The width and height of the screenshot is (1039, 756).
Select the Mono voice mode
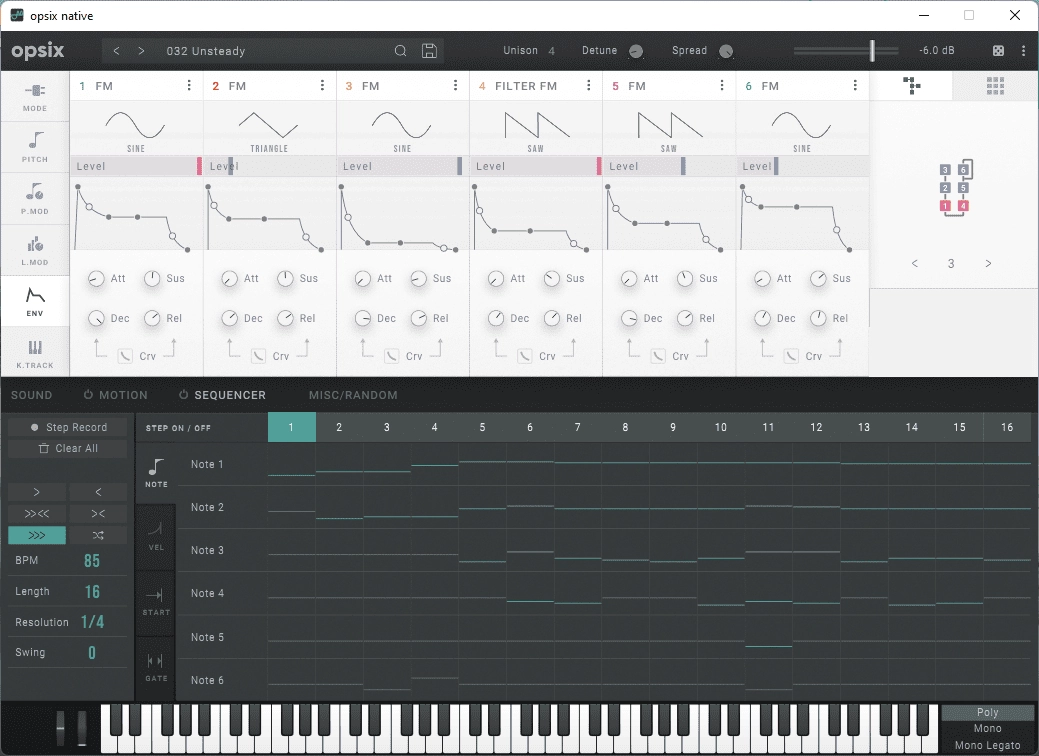point(987,728)
